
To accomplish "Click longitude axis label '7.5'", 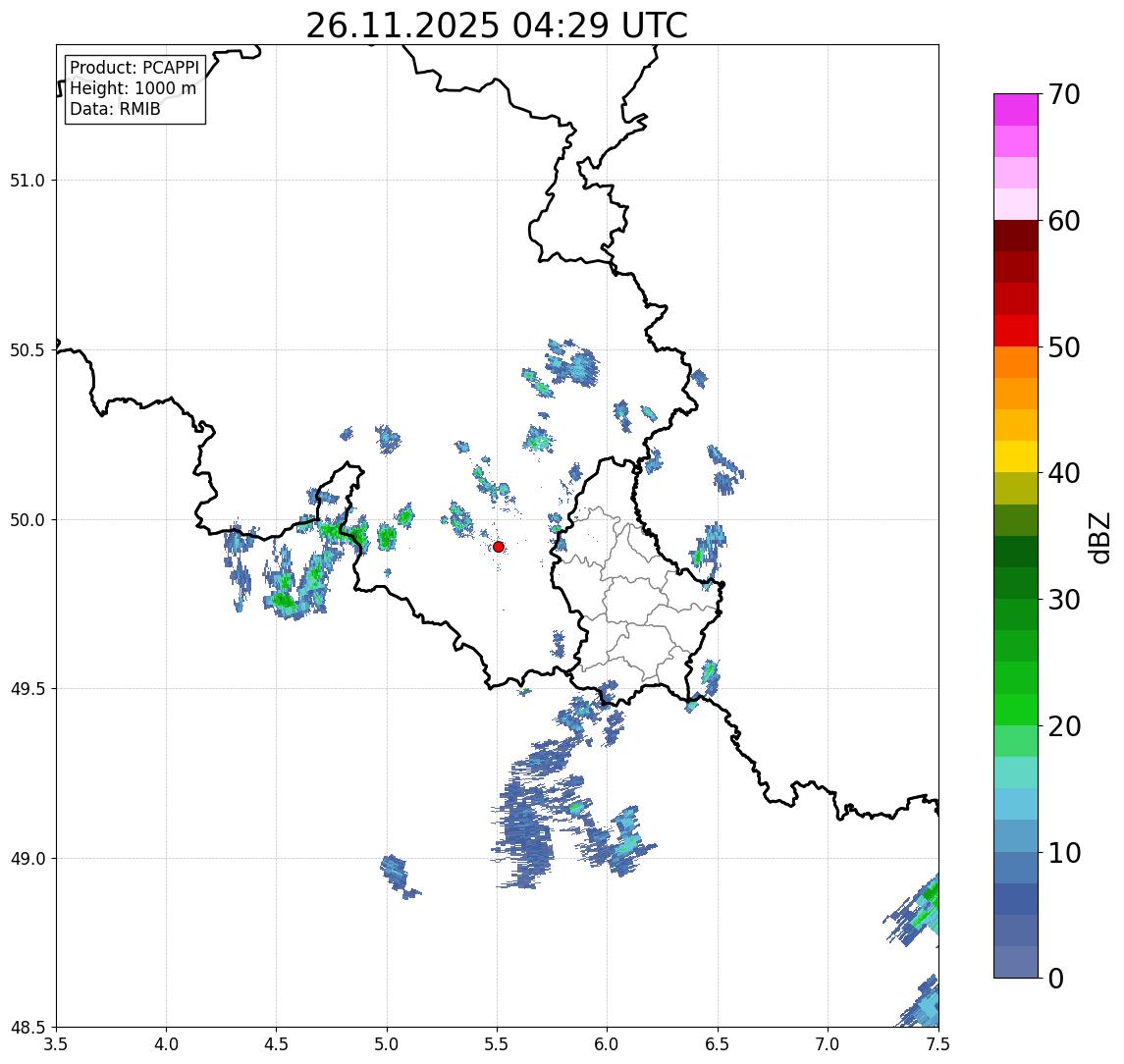I will tap(938, 1044).
